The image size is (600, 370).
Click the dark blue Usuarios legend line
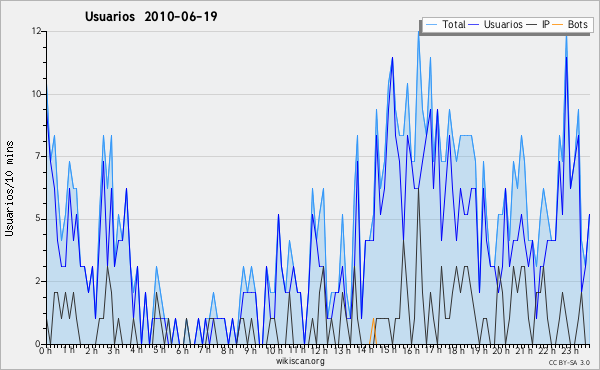coord(474,24)
